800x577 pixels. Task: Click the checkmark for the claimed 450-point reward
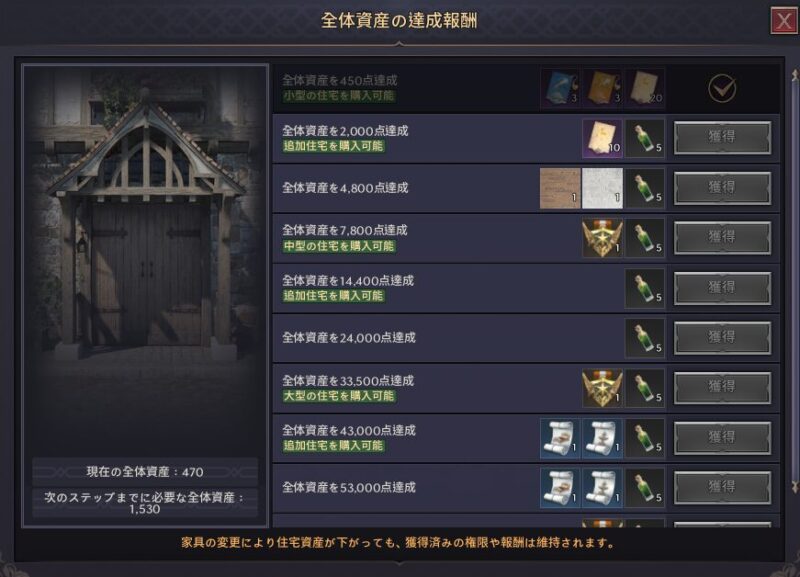tap(722, 88)
